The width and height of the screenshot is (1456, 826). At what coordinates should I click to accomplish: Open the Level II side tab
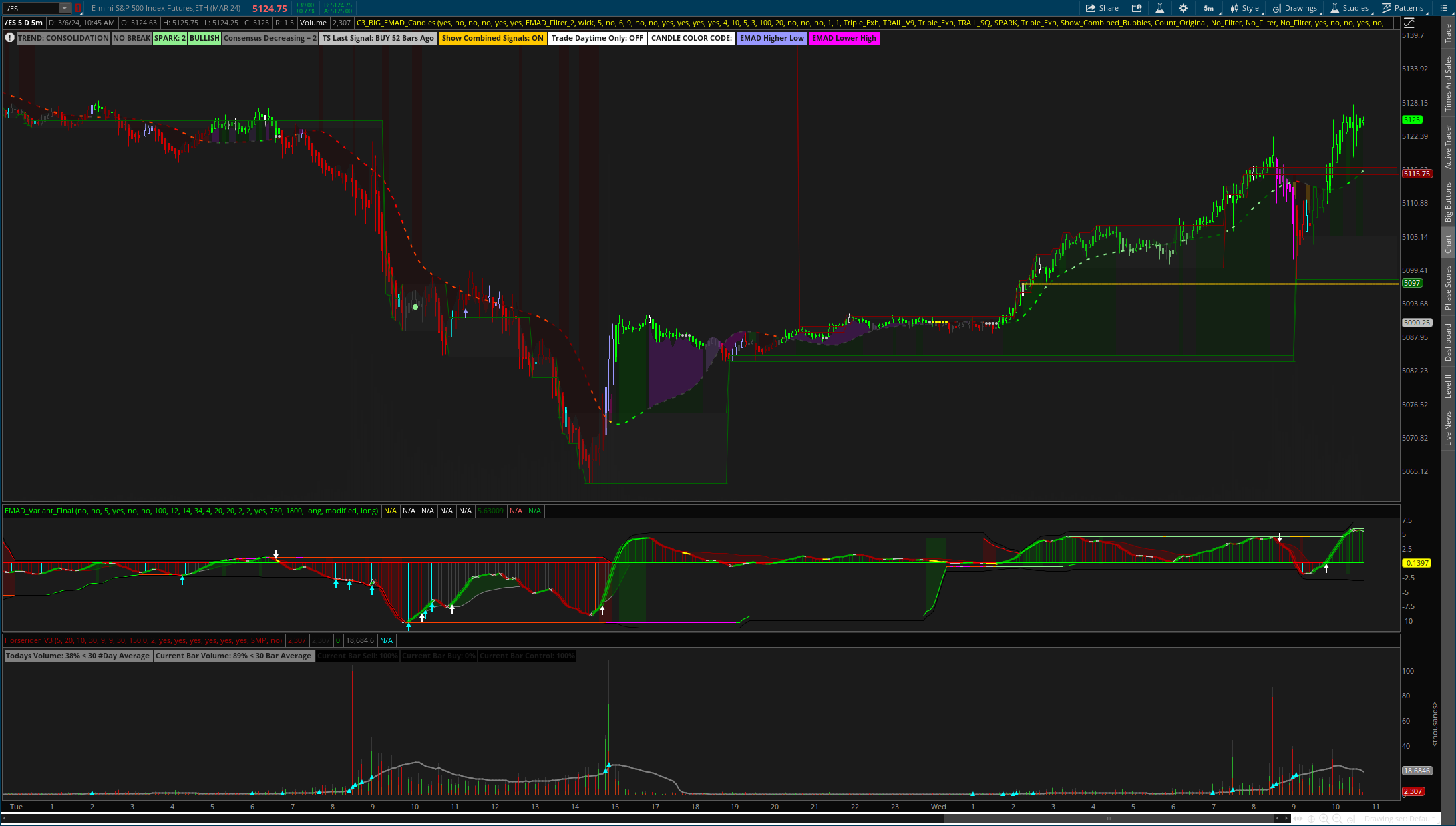click(1448, 386)
